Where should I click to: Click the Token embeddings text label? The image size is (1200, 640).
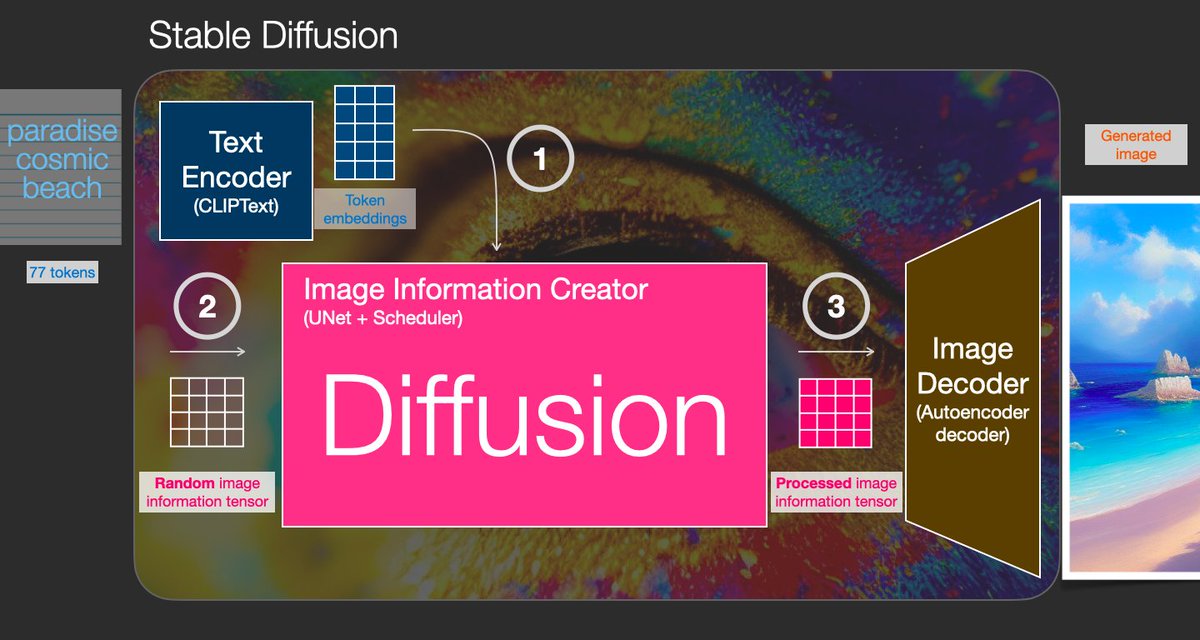point(365,210)
